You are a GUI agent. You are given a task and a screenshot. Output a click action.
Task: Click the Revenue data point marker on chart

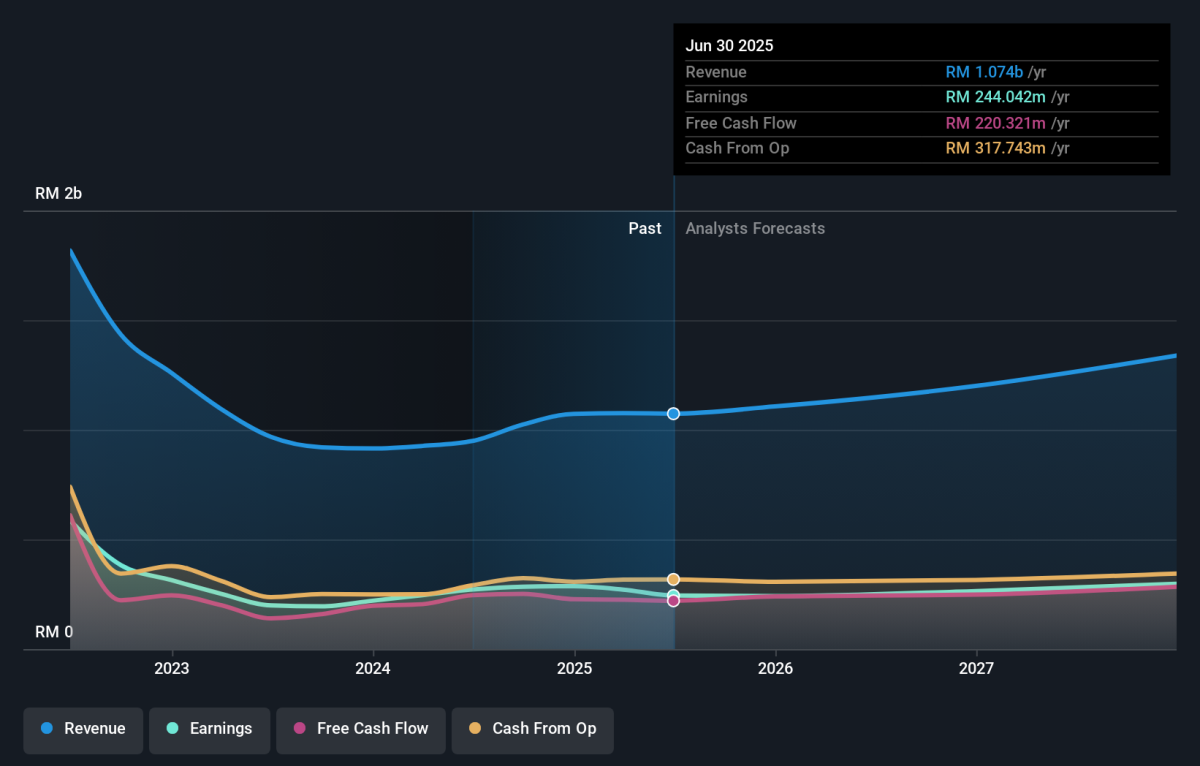pos(674,414)
